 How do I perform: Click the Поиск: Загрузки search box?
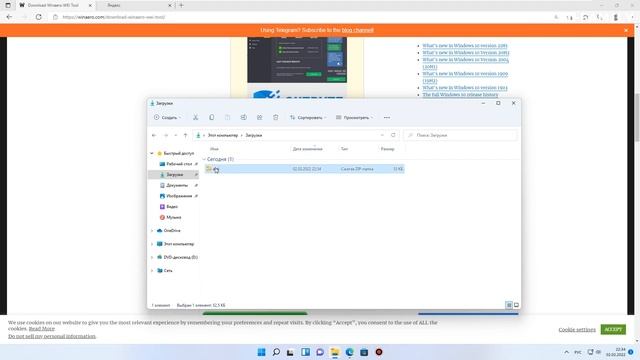[460, 135]
